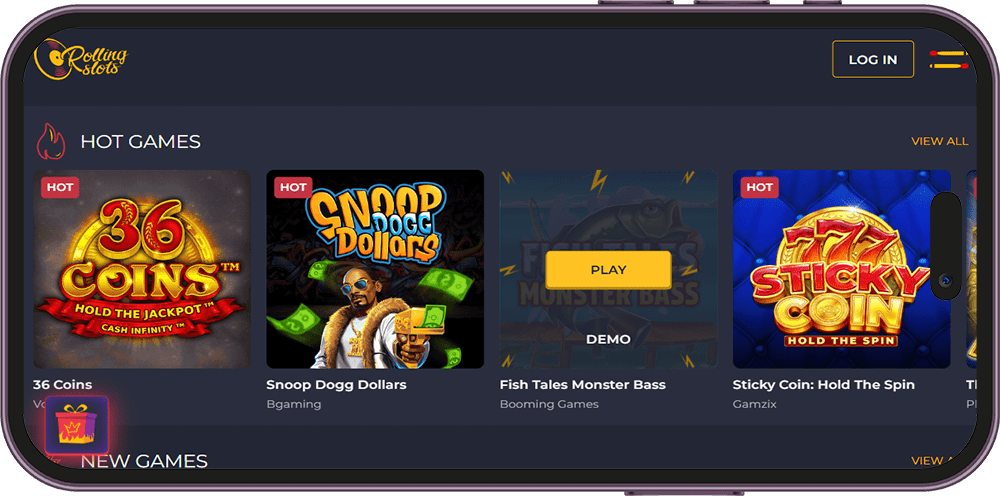Open the hamburger menu icon
This screenshot has height=496, width=1000.
pyautogui.click(x=948, y=59)
